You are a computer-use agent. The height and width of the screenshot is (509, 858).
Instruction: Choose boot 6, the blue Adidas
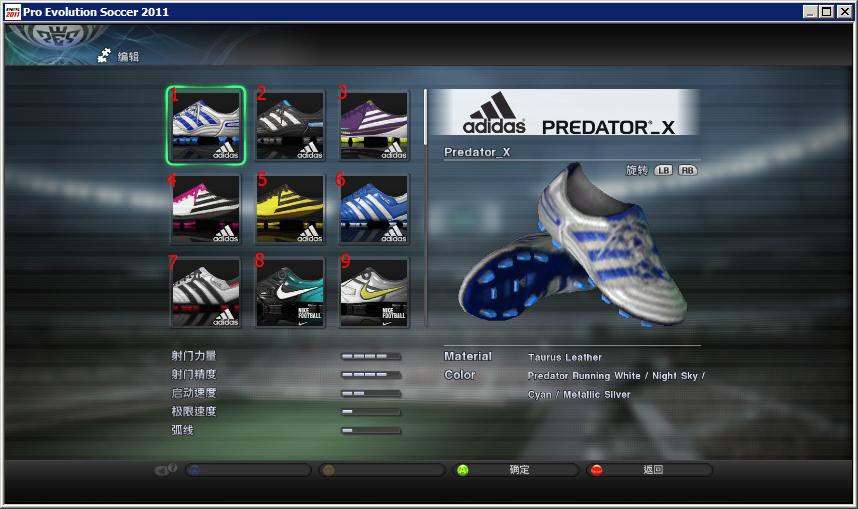(374, 209)
